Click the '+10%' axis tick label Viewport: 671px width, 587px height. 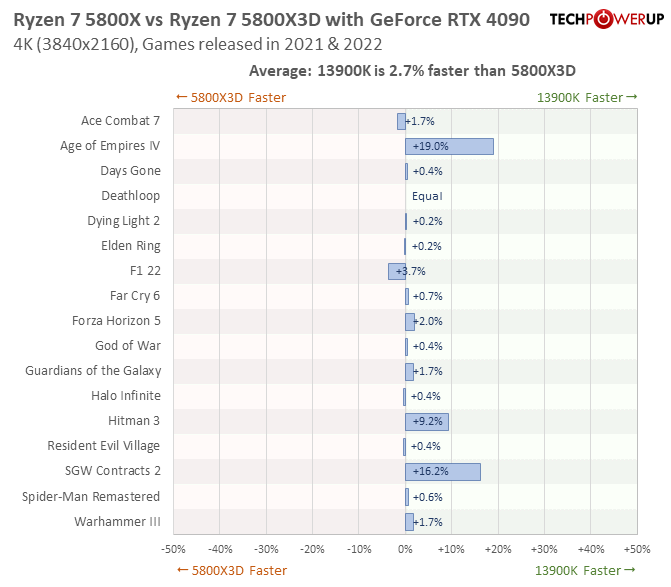451,549
